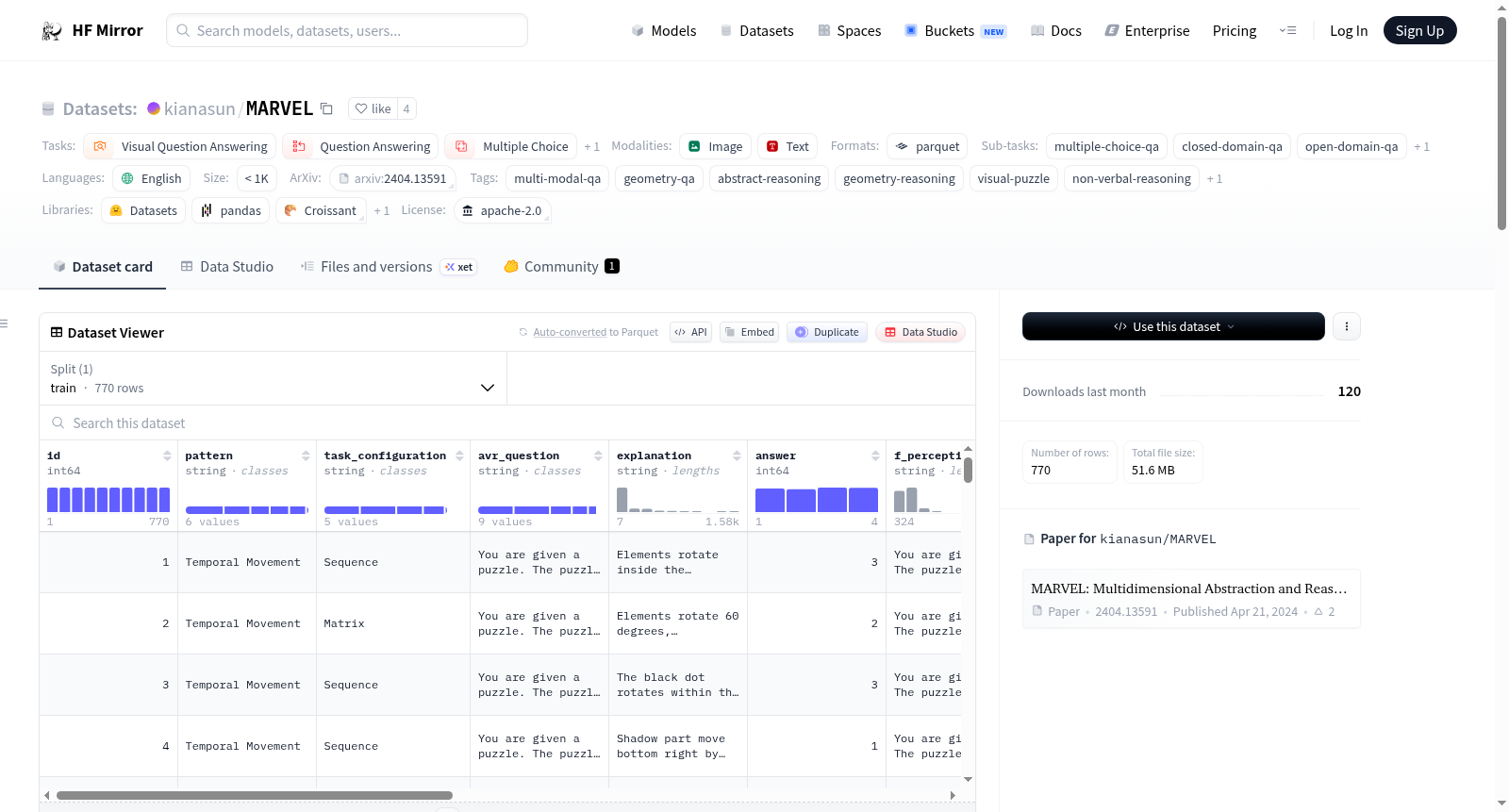Viewport: 1509px width, 812px height.
Task: Click the pandas library tag
Action: [231, 210]
